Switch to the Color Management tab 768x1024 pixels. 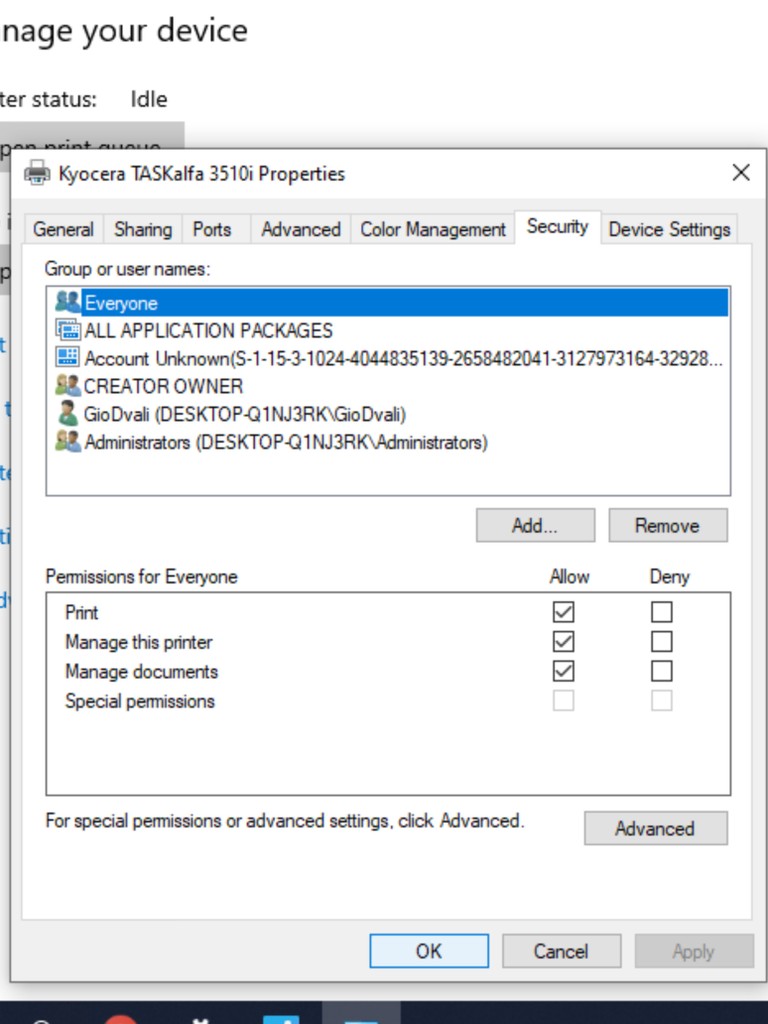tap(433, 229)
